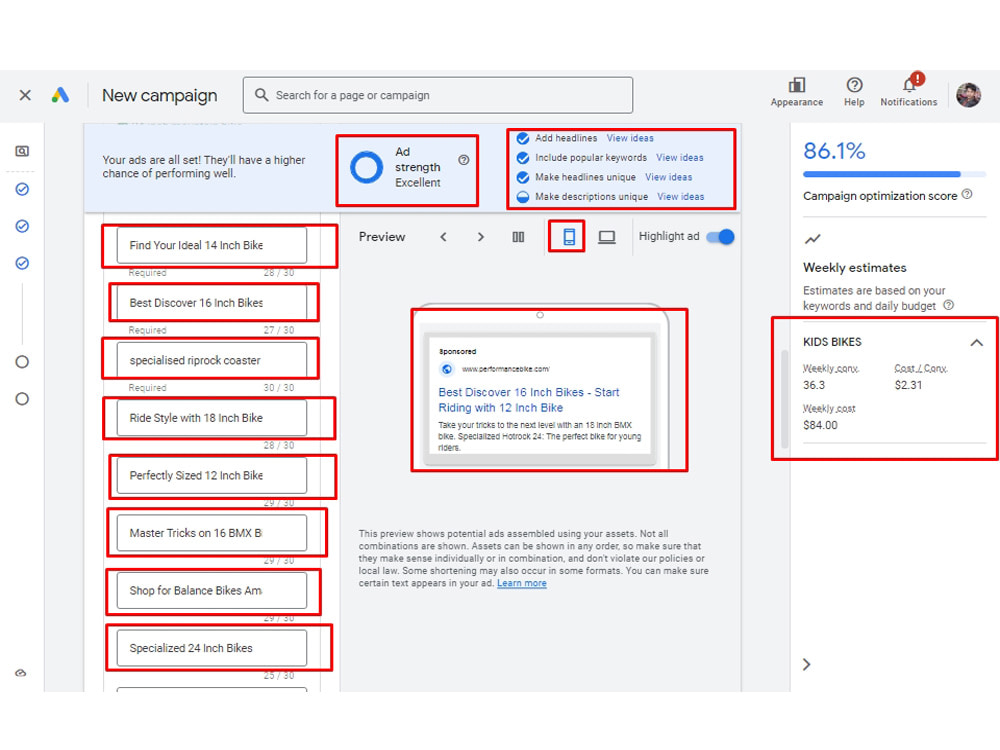Click the Ad strength help icon
The image size is (1000, 750).
tap(464, 160)
